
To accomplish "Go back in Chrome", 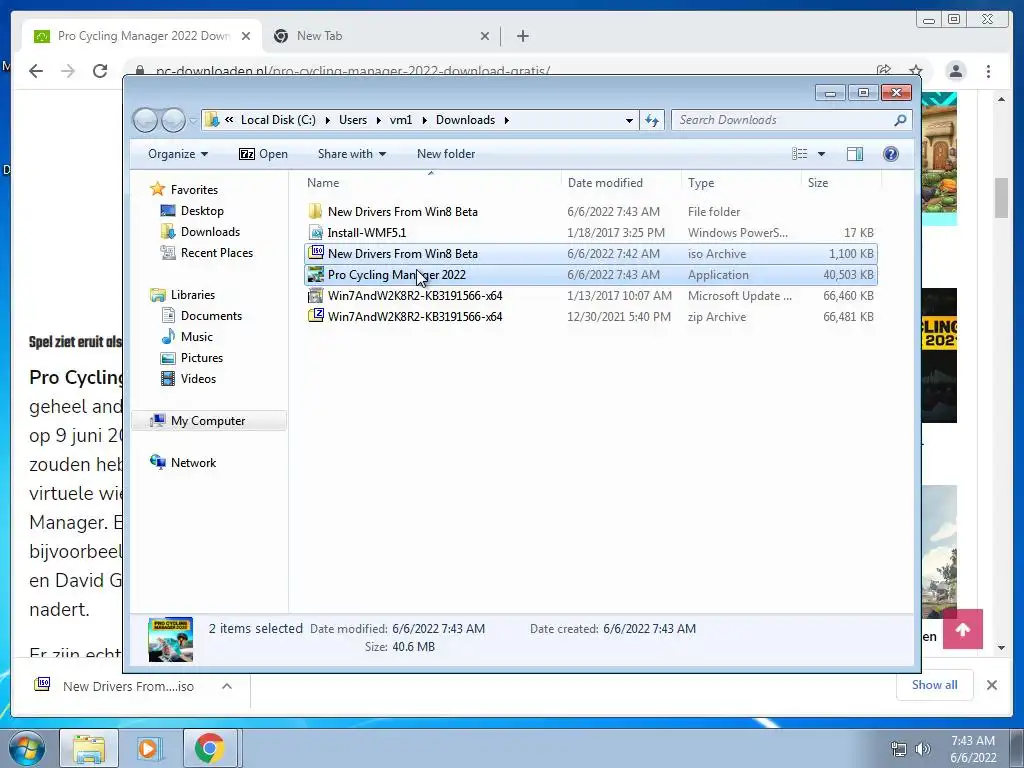I will click(x=36, y=71).
